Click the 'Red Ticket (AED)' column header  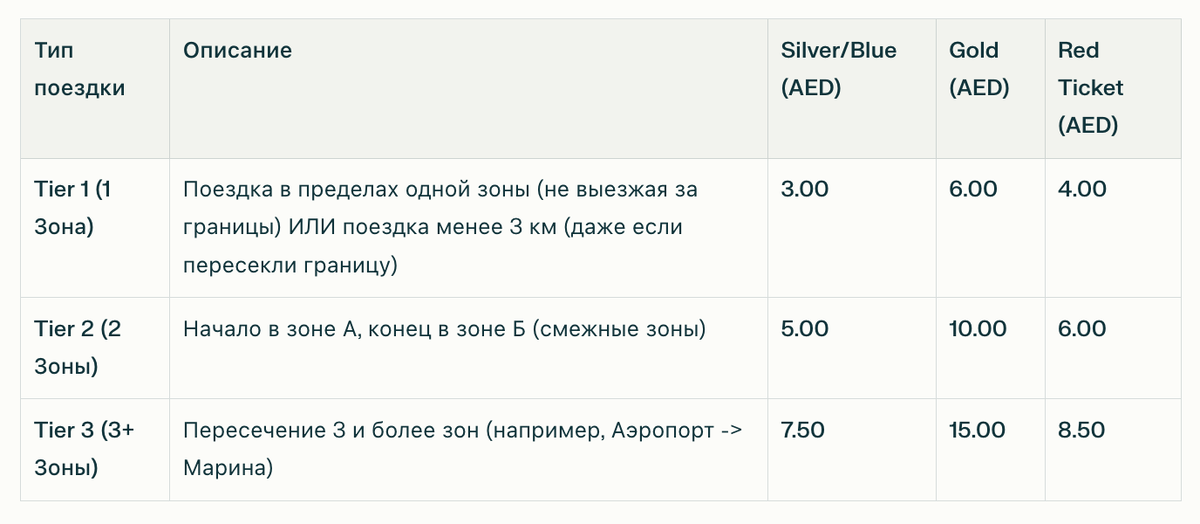point(1091,88)
